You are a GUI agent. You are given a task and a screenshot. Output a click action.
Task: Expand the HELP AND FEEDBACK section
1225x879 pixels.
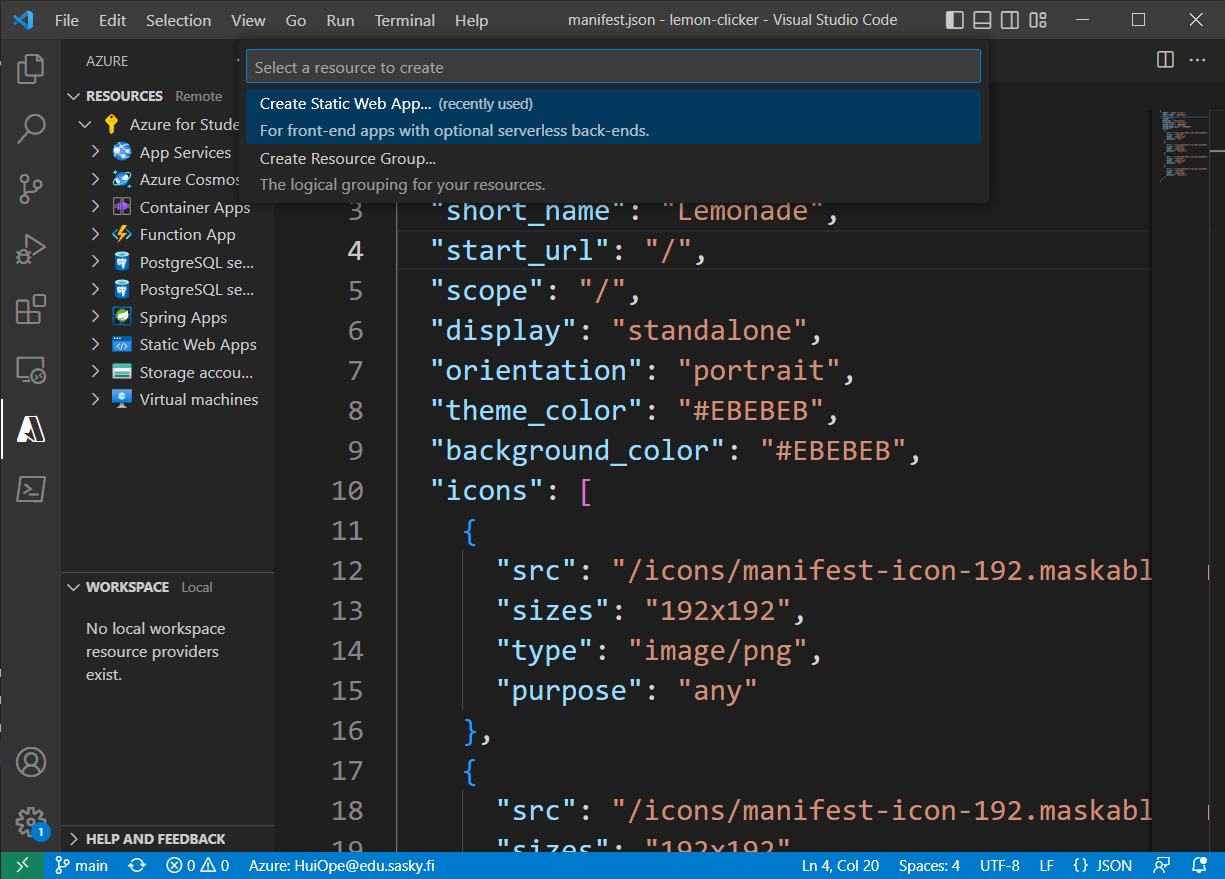(73, 839)
